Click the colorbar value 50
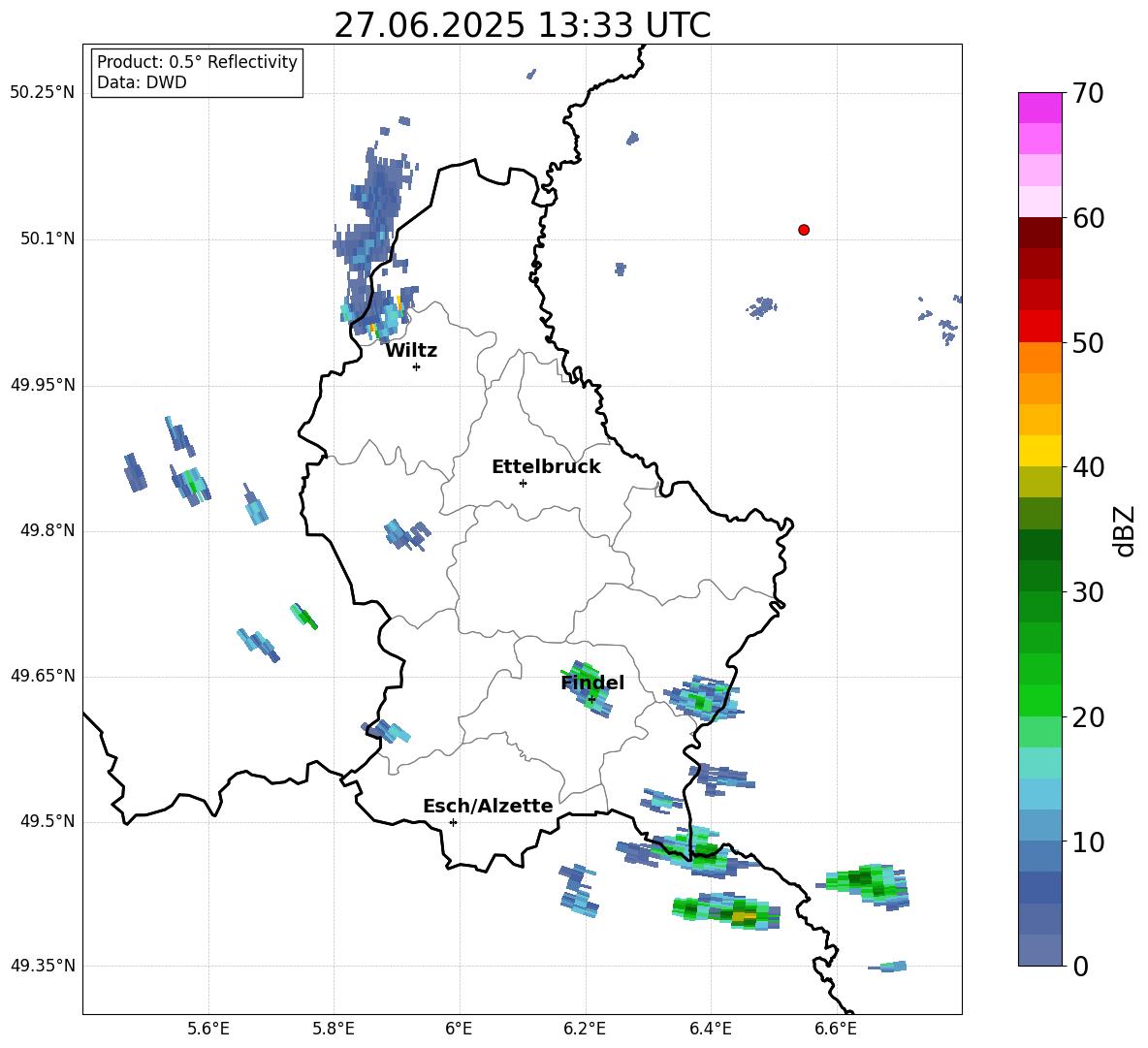The image size is (1148, 1048). [x=1088, y=342]
